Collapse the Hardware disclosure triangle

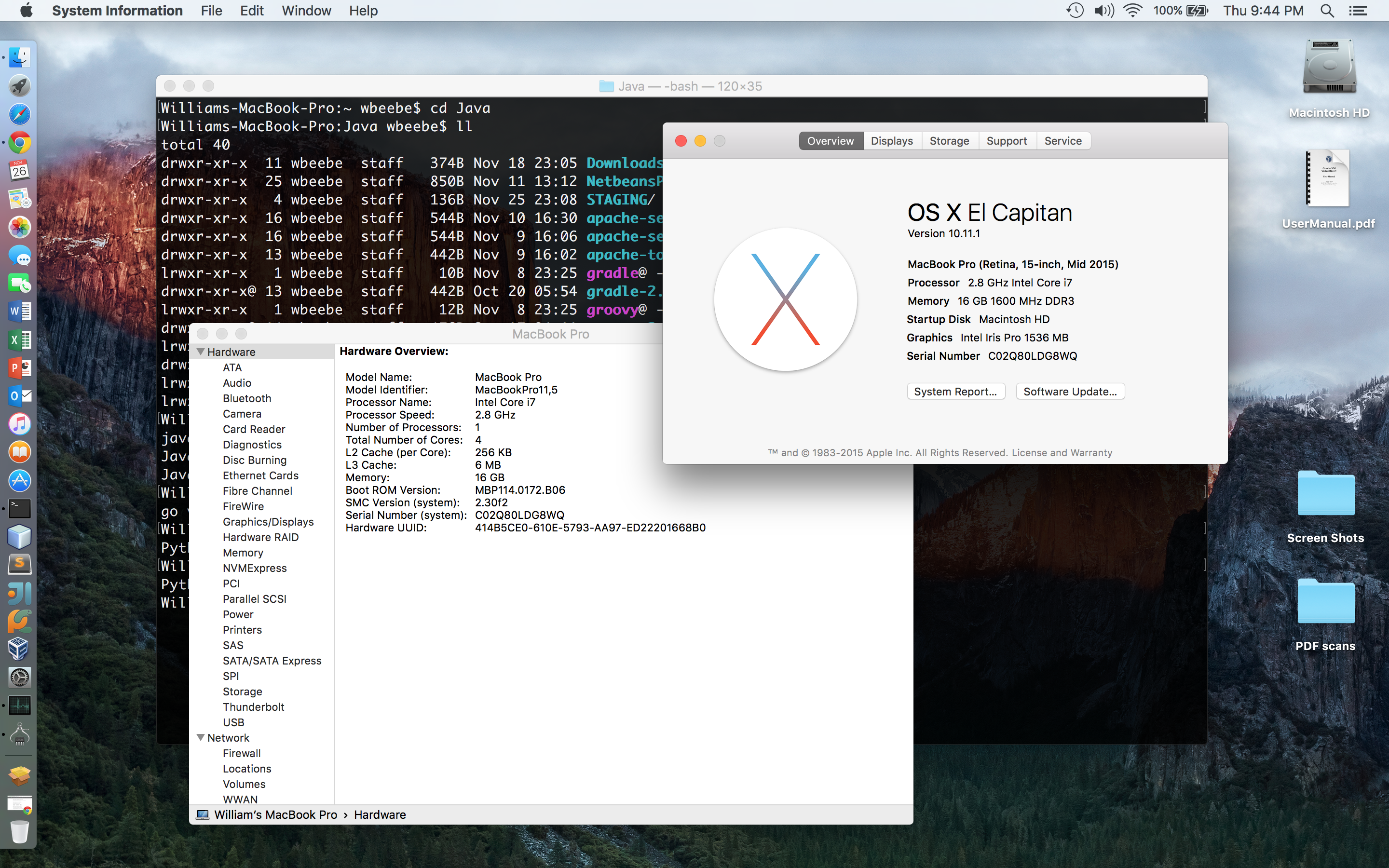click(x=200, y=352)
